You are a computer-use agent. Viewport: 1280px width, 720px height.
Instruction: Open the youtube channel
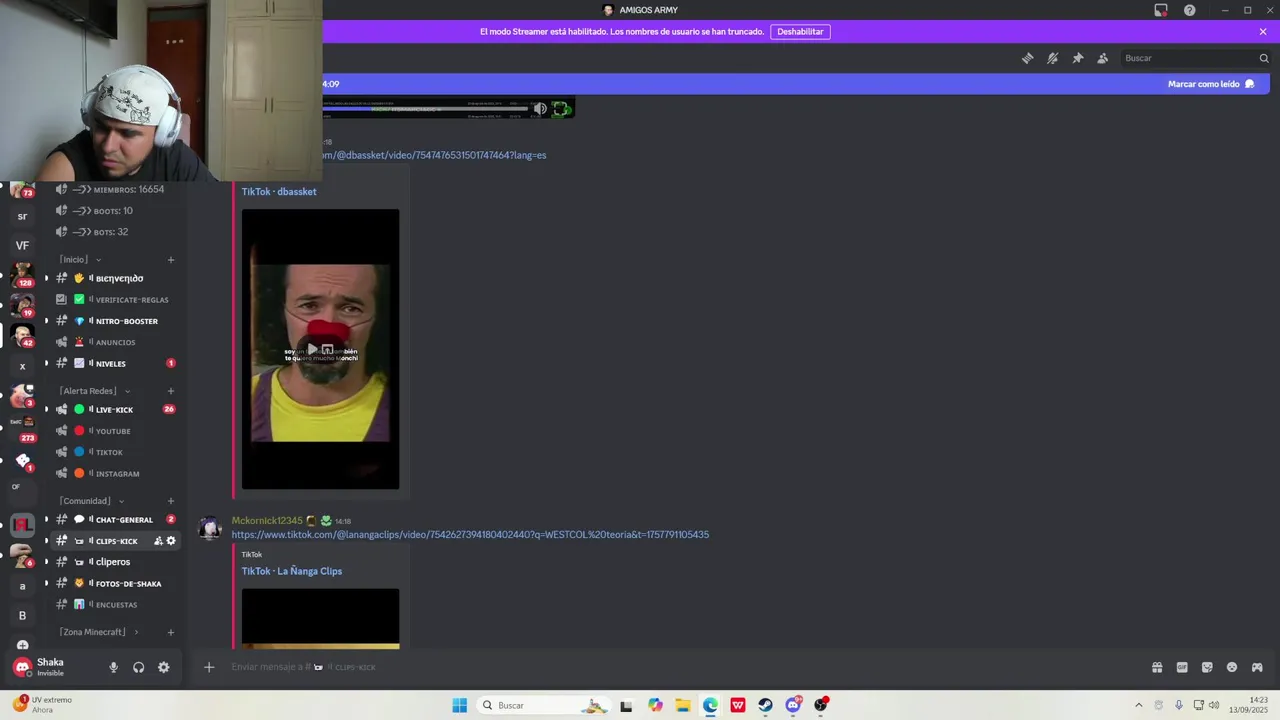pyautogui.click(x=116, y=431)
